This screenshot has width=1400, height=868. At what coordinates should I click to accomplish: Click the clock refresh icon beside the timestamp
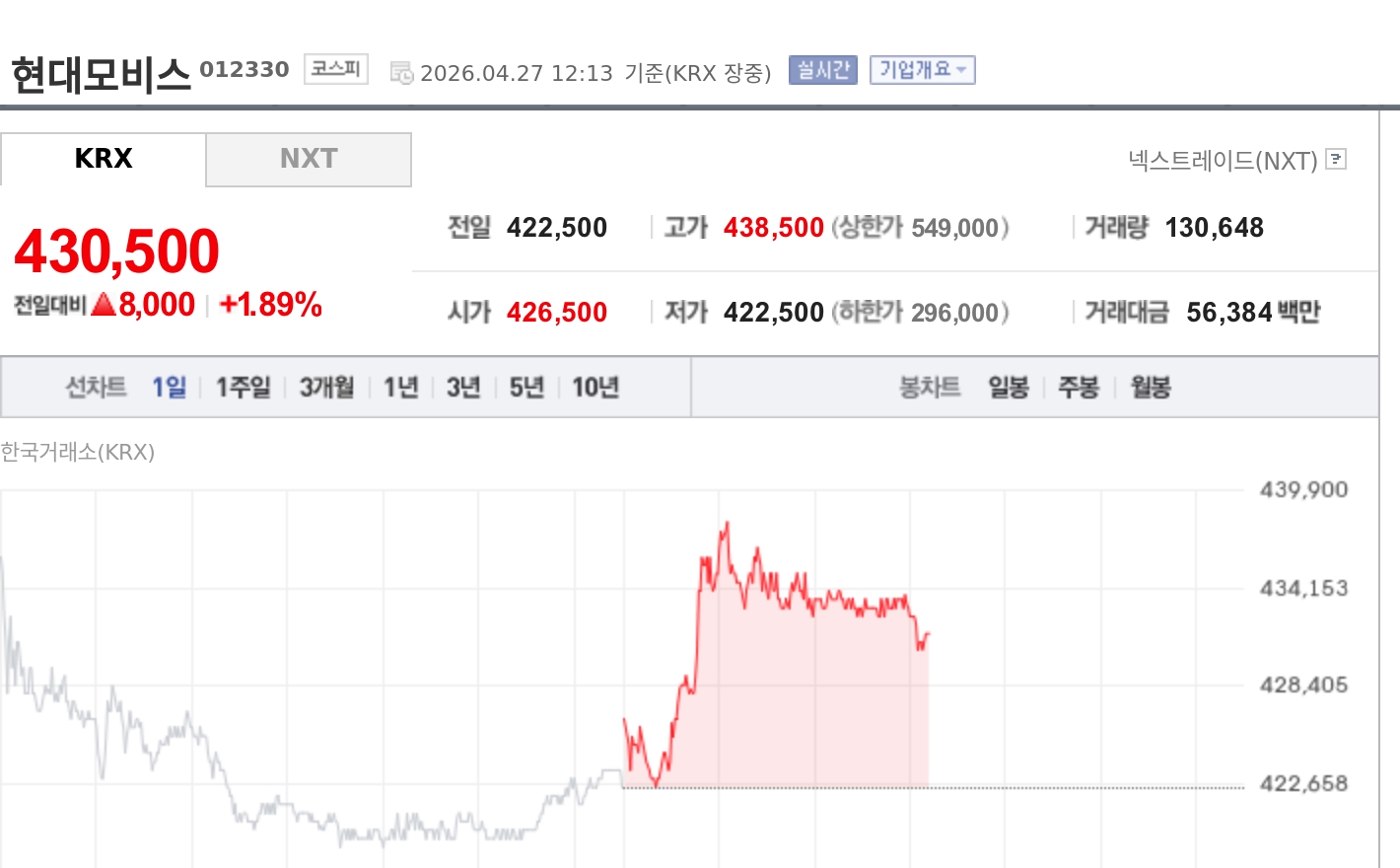pos(401,71)
